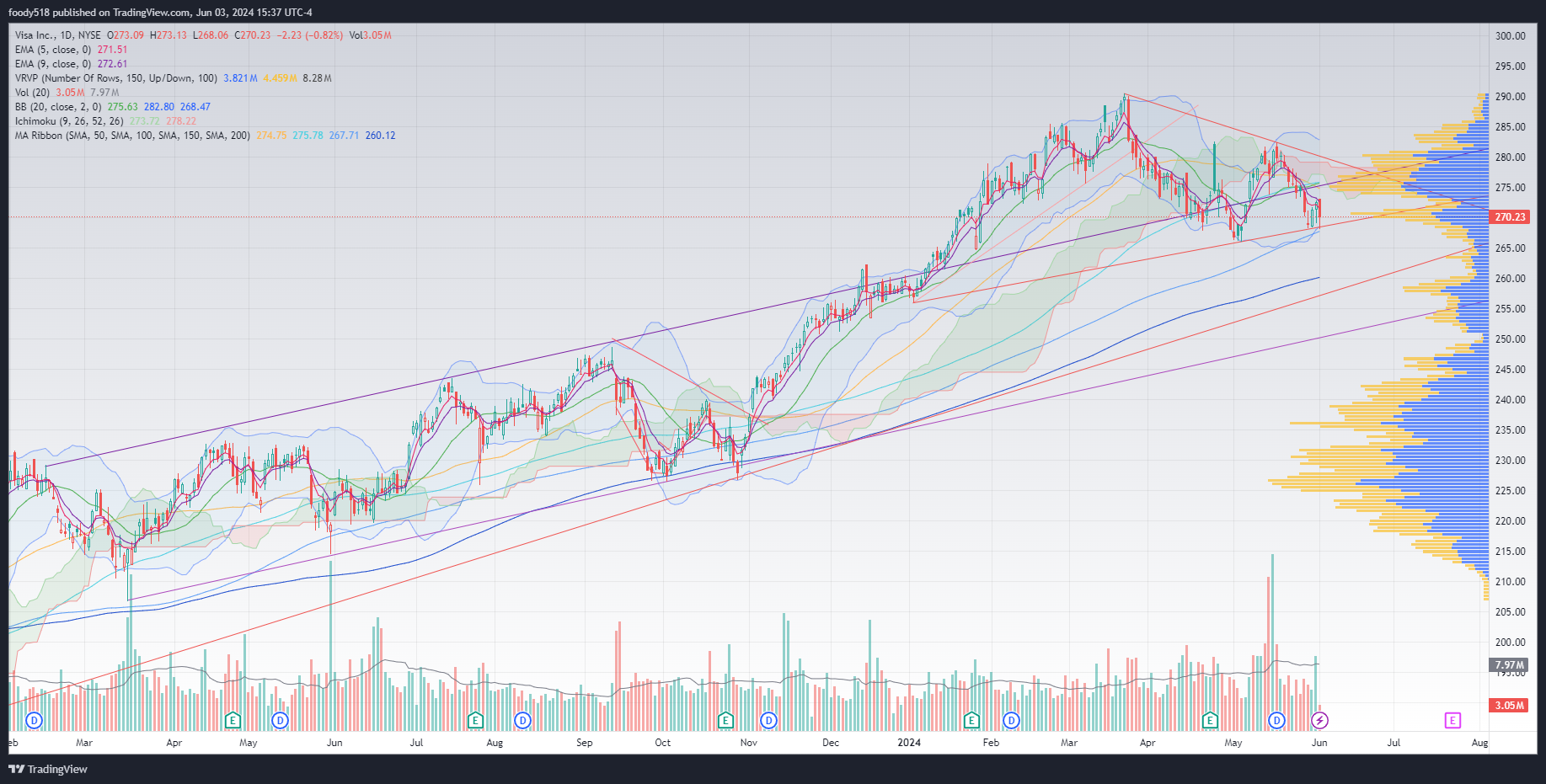The width and height of the screenshot is (1546, 784).
Task: Click the VRVP indicator legend row
Action: point(115,78)
